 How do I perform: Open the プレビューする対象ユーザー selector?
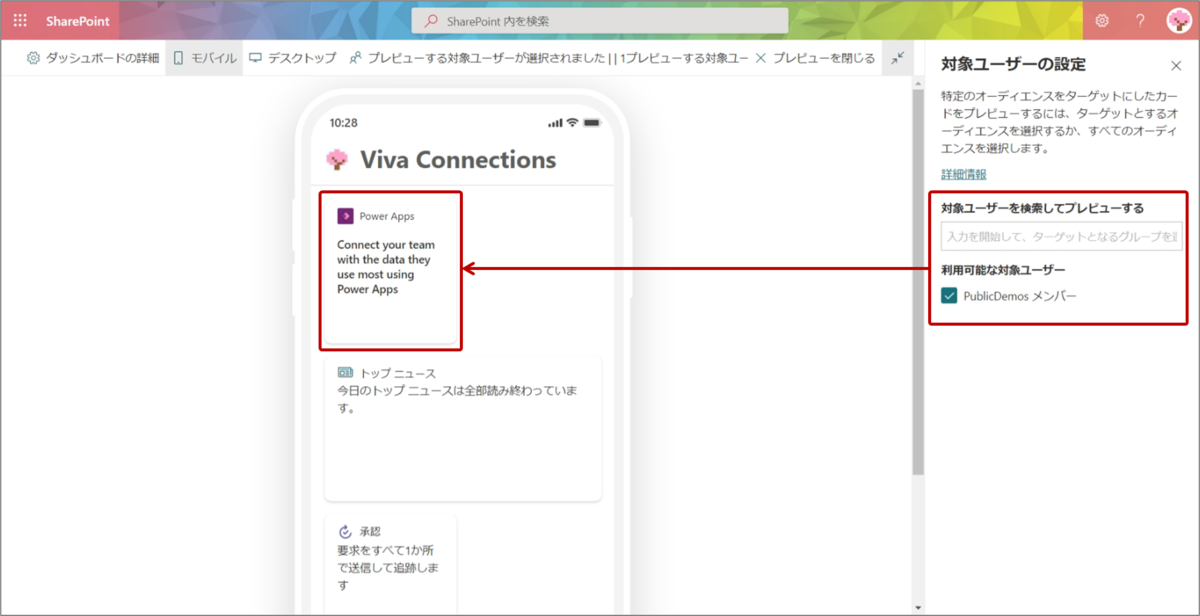[x=549, y=58]
